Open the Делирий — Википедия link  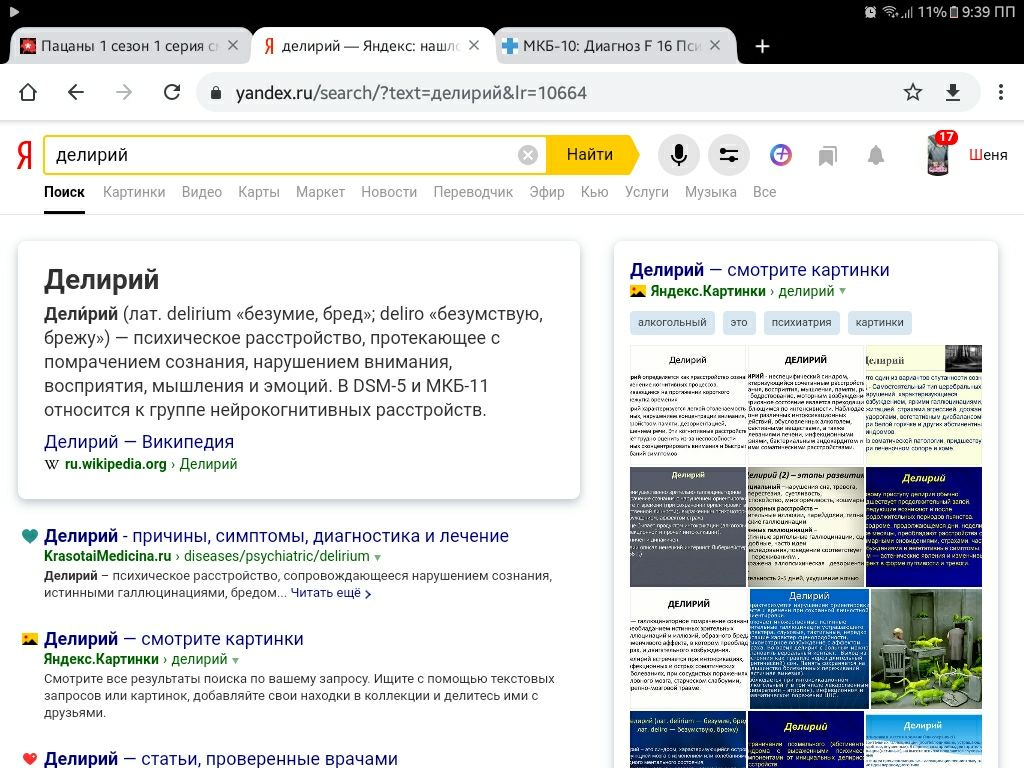[x=138, y=441]
